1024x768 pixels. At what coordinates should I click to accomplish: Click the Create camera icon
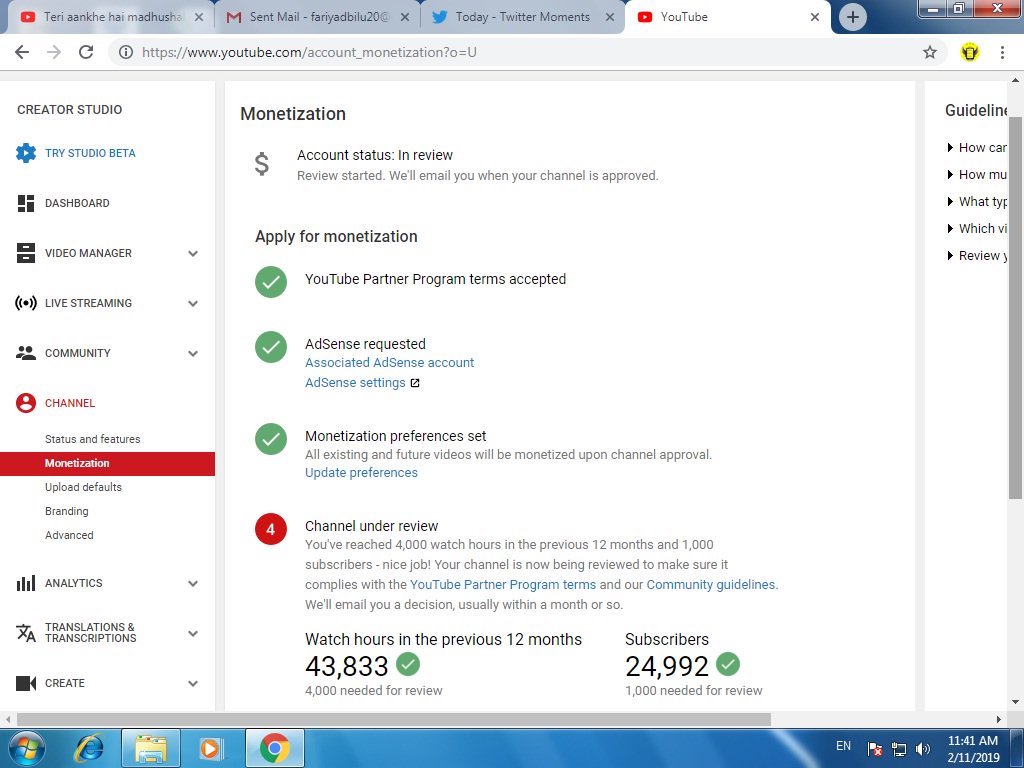[25, 683]
